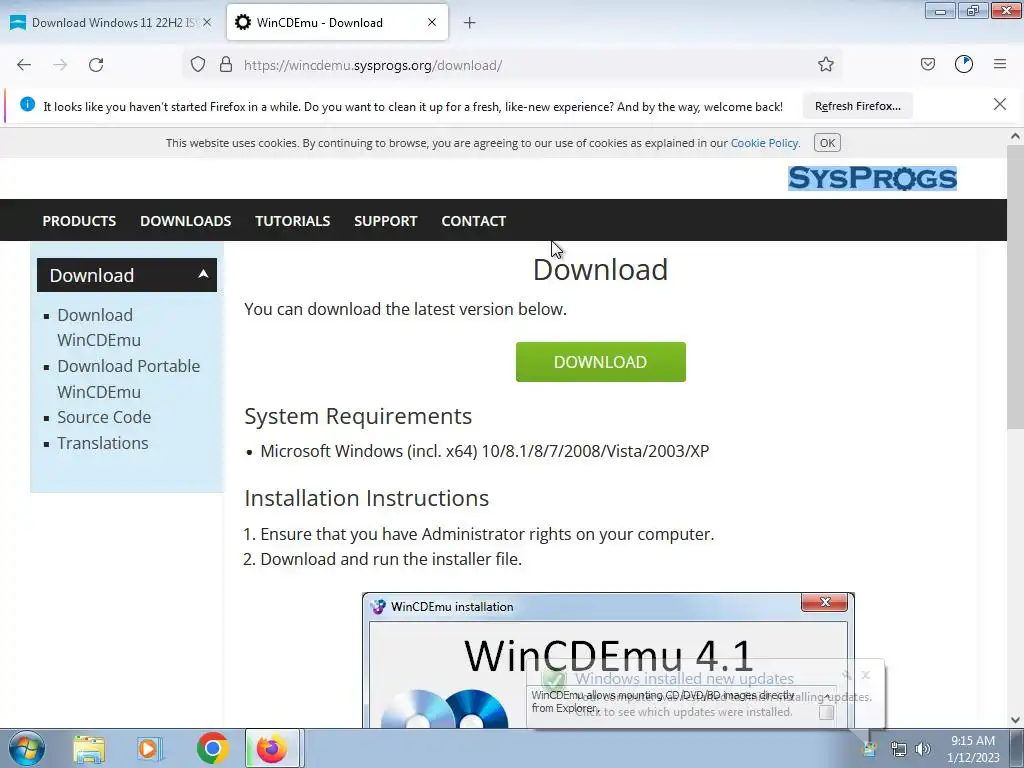This screenshot has height=768, width=1024.
Task: Open Windows Explorer from the taskbar
Action: point(89,748)
